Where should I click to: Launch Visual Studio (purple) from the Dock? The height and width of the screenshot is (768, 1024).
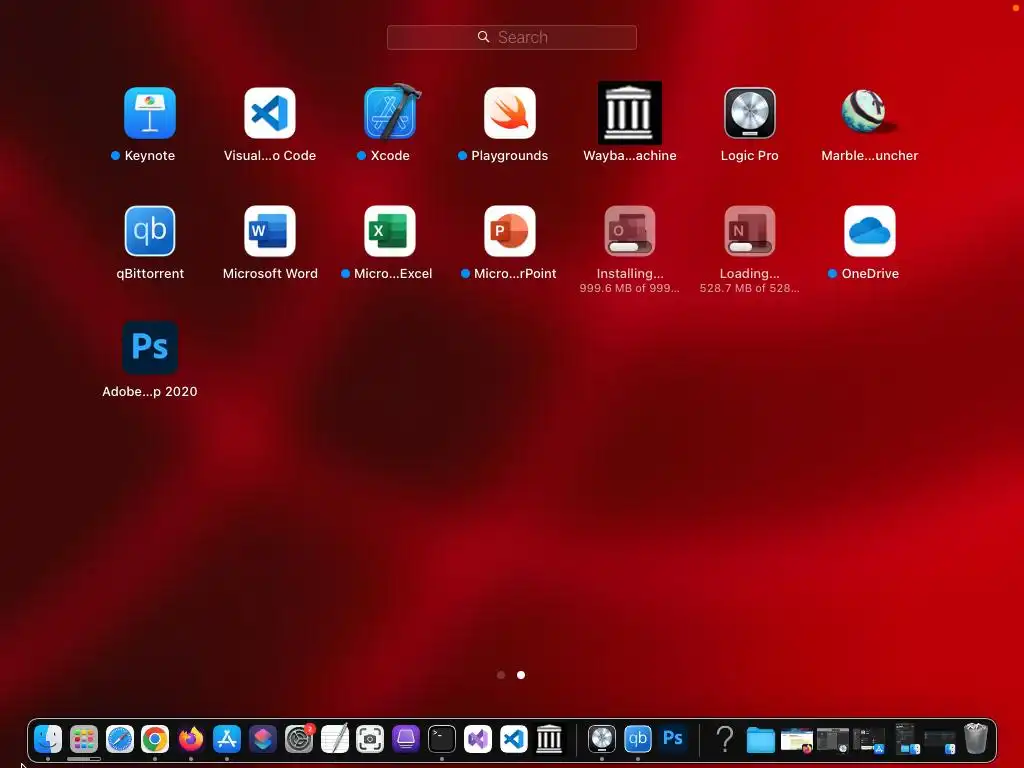tap(477, 739)
